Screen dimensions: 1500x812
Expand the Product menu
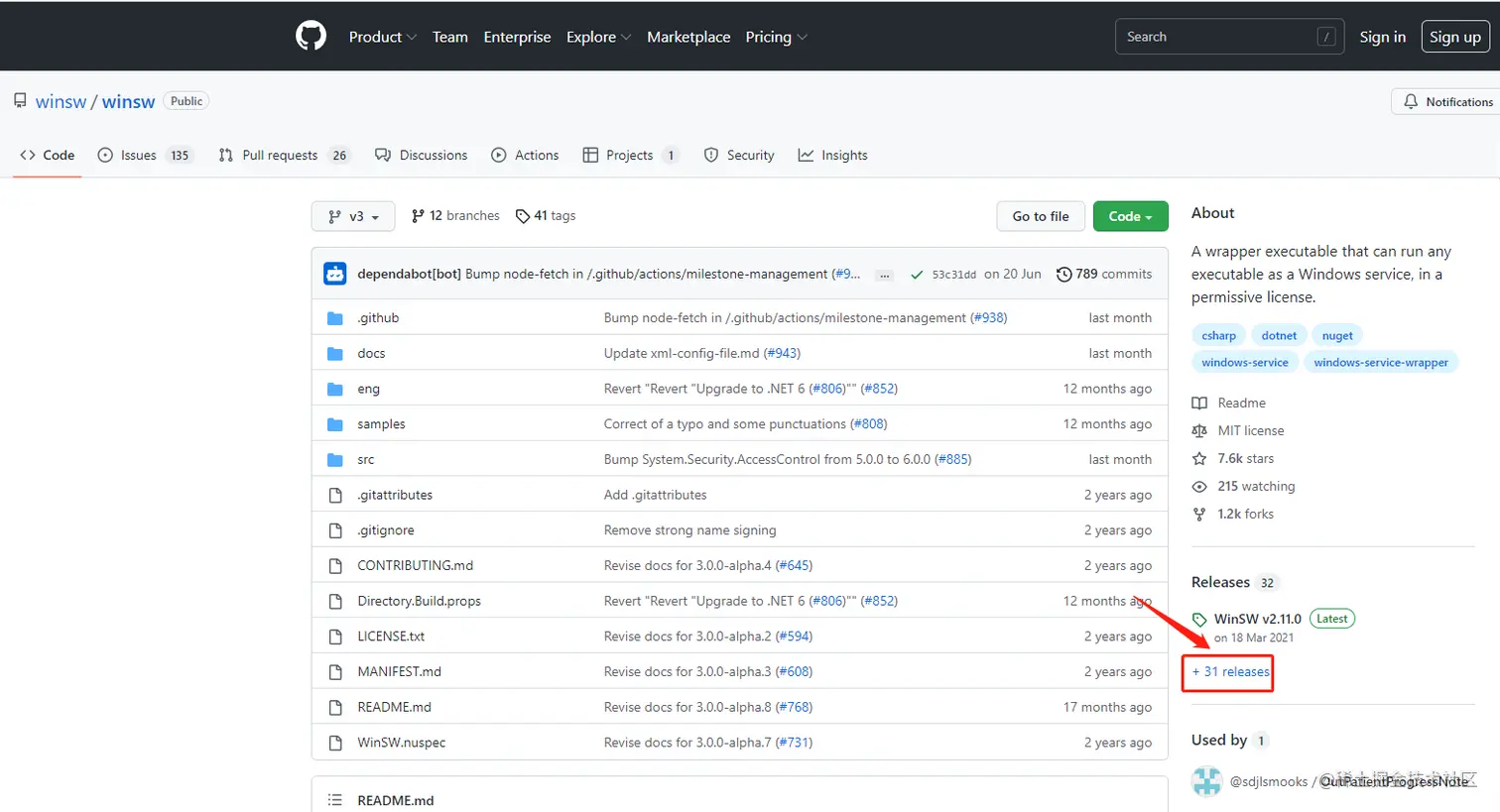pyautogui.click(x=382, y=37)
